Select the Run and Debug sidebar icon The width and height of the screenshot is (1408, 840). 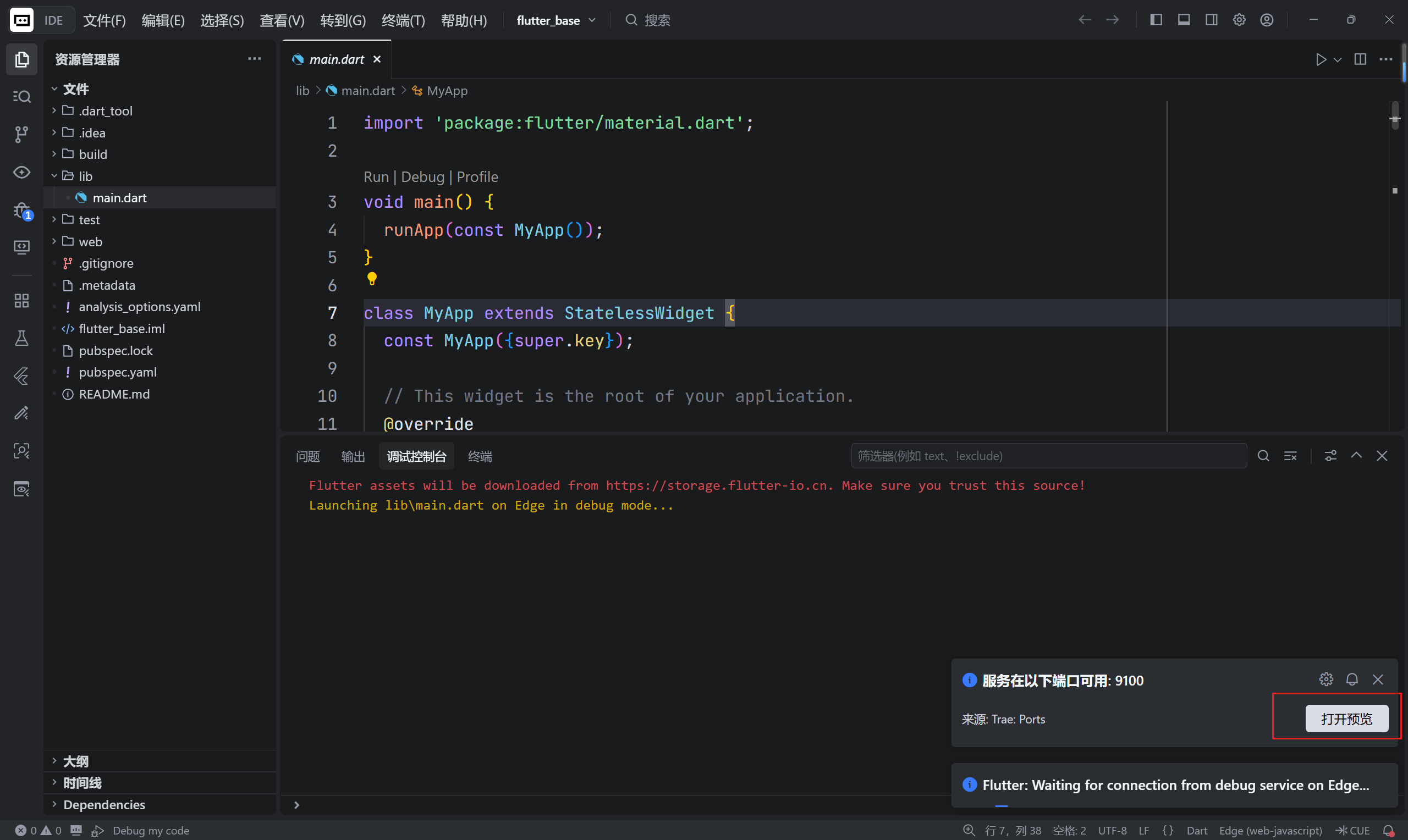(x=21, y=210)
